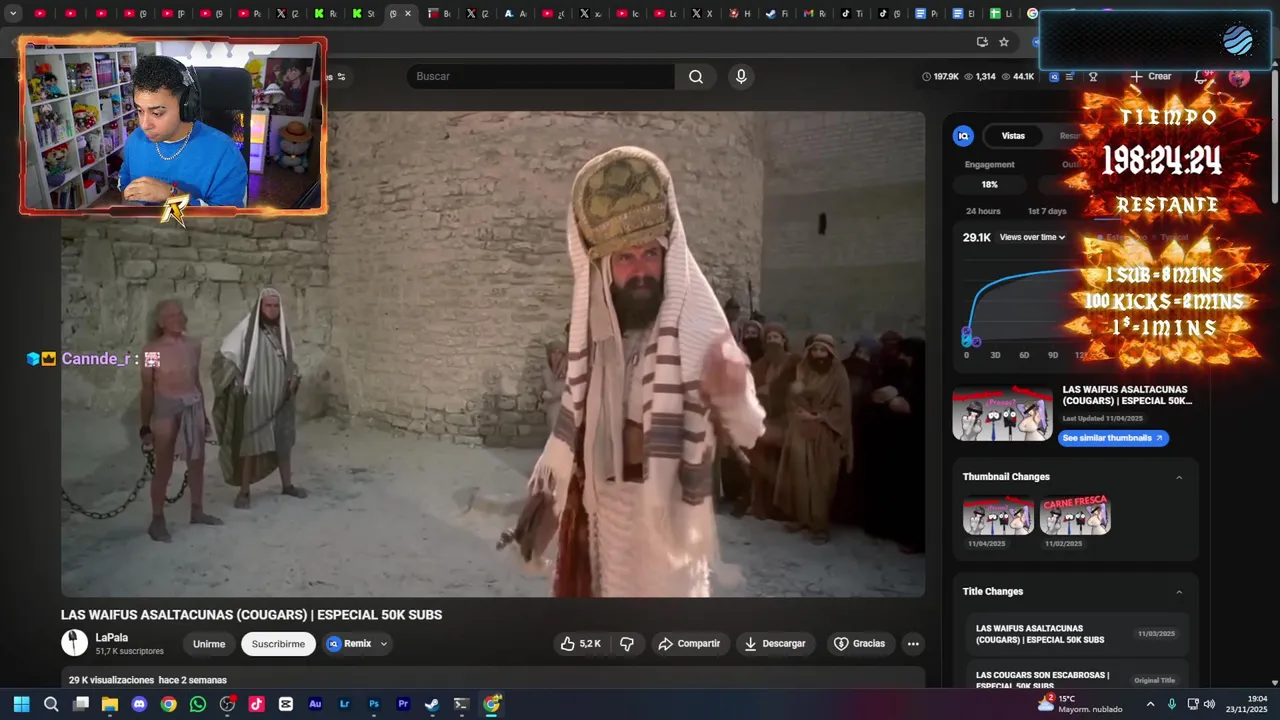Click the Crear button
Image resolution: width=1280 pixels, height=720 pixels.
pyautogui.click(x=1151, y=77)
